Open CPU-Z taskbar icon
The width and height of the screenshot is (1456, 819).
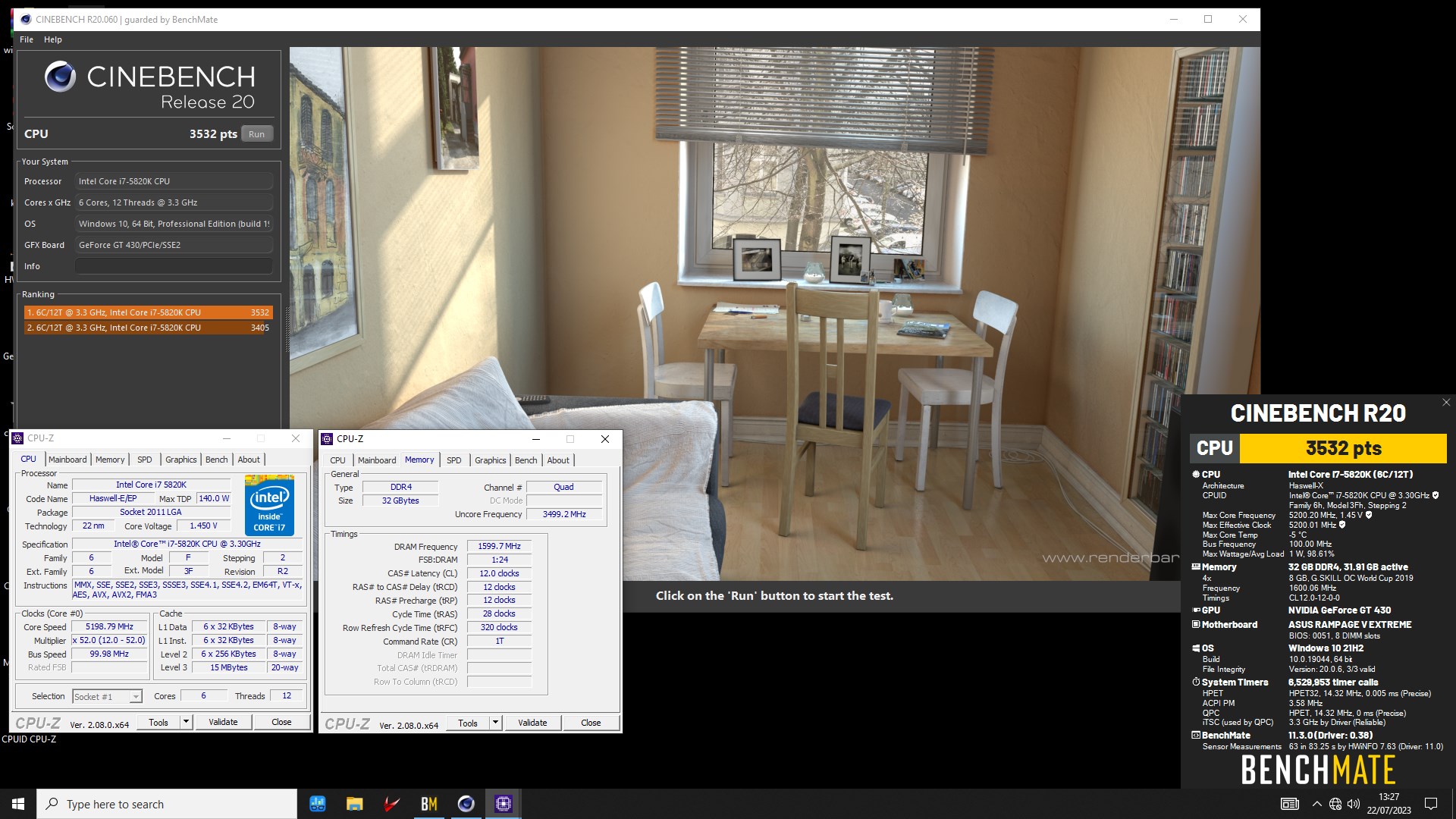[x=504, y=804]
